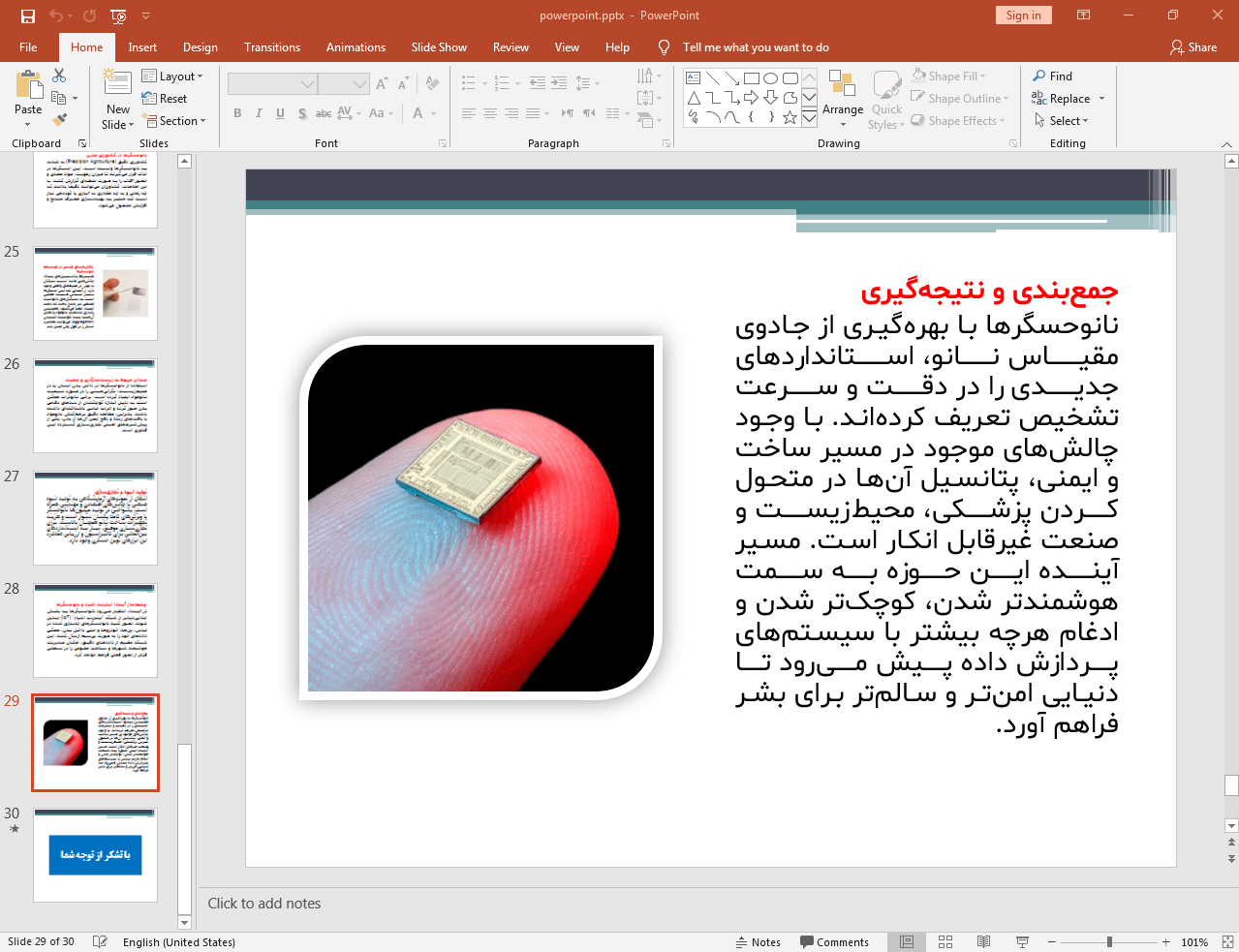
Task: Click Start From Beginning slideshow icon in title bar
Action: (x=118, y=15)
